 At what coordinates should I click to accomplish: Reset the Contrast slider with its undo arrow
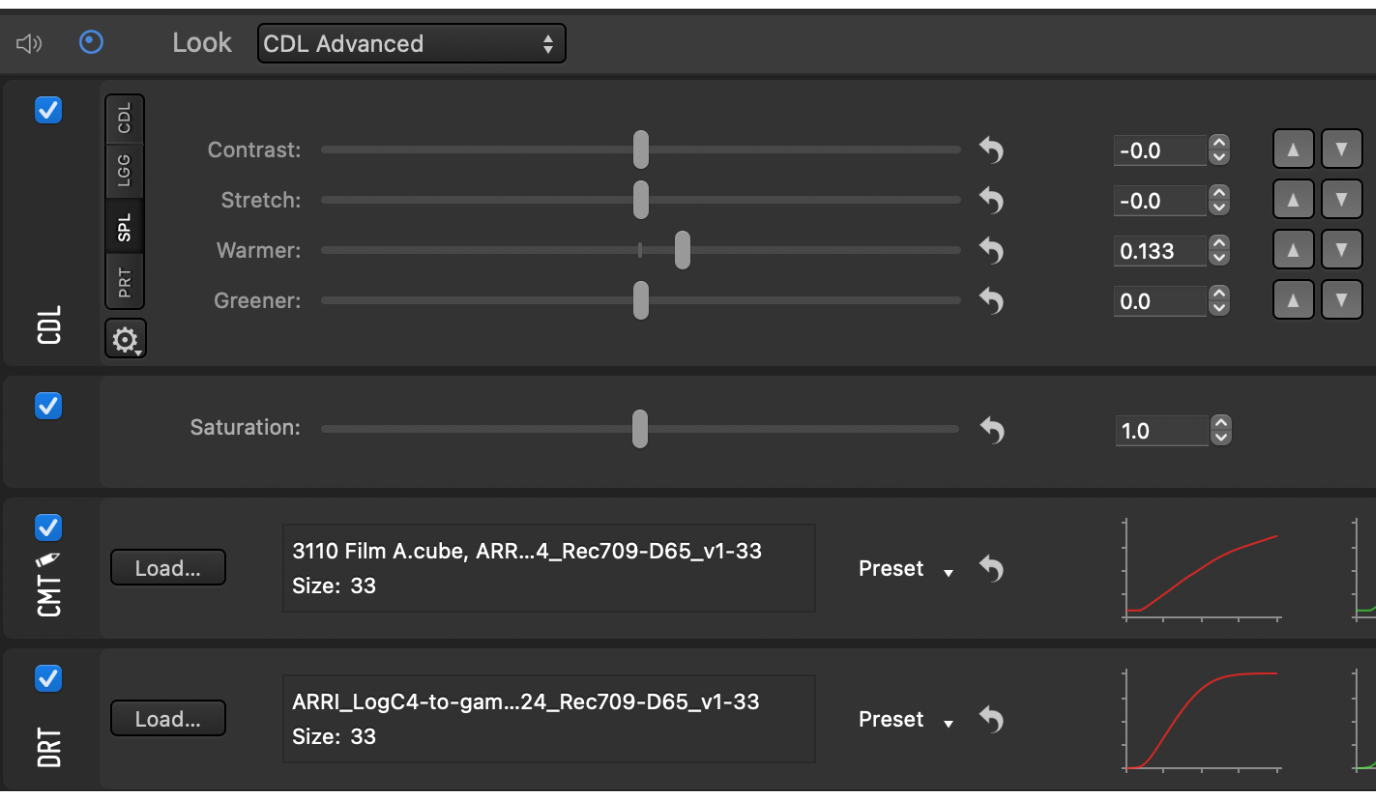click(991, 150)
